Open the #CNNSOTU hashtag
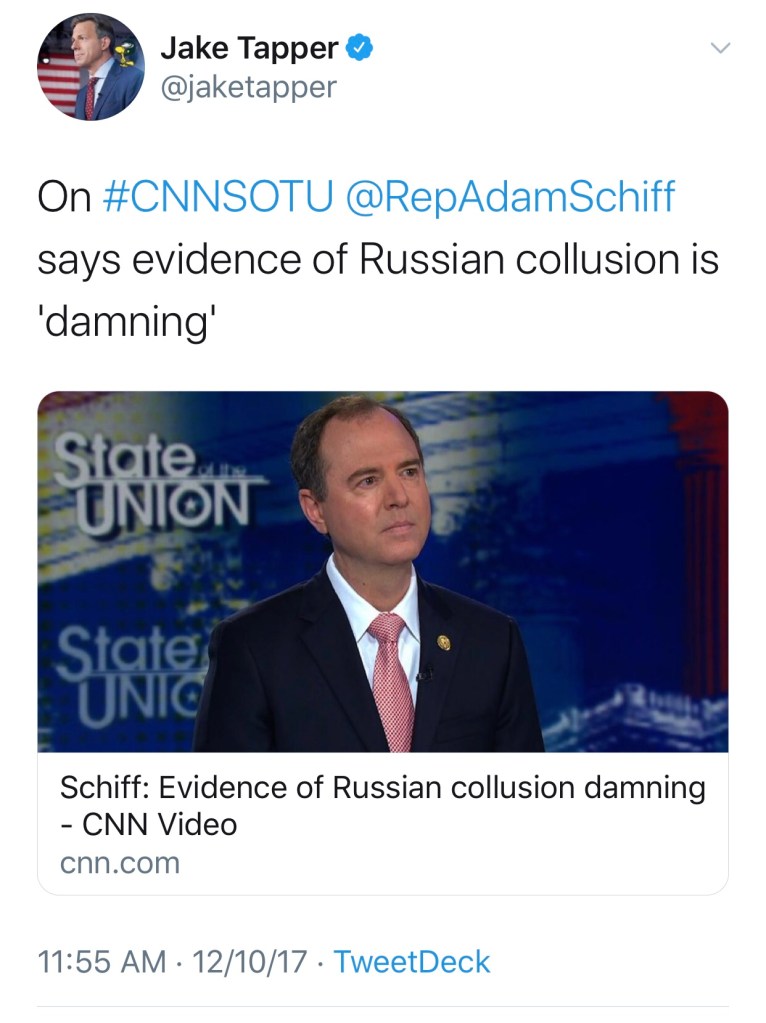The image size is (766, 1023). pyautogui.click(x=217, y=197)
